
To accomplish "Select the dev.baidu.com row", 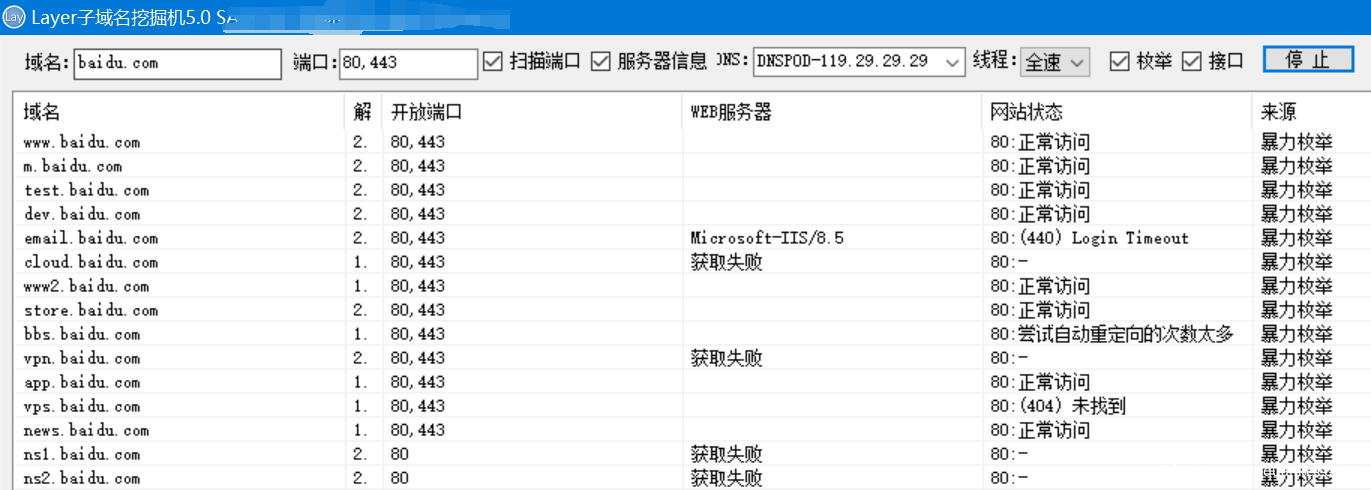I will (x=692, y=214).
